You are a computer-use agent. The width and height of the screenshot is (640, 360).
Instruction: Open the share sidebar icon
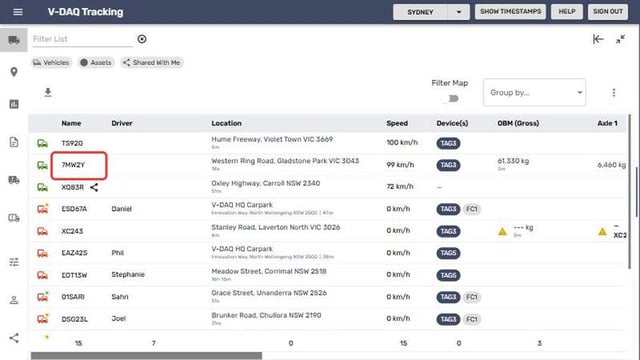coord(14,338)
